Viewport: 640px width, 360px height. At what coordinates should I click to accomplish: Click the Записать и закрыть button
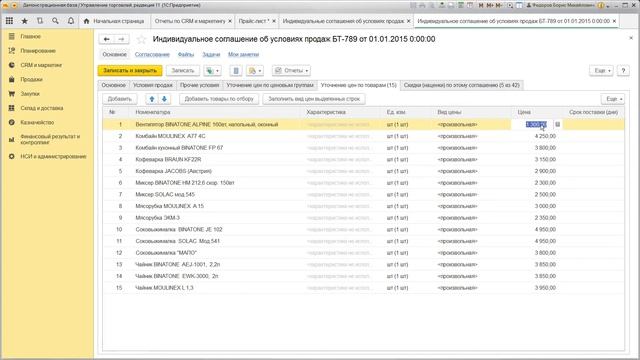click(x=130, y=71)
